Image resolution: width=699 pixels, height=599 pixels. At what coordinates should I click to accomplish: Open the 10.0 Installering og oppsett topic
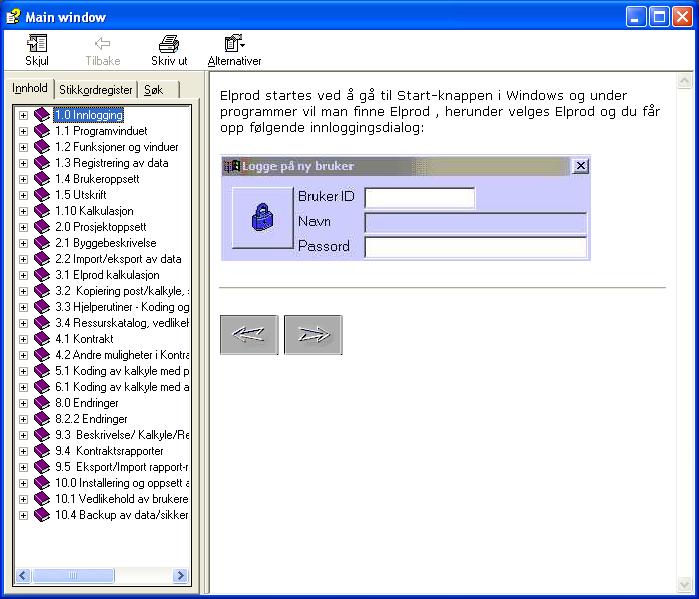pos(122,483)
